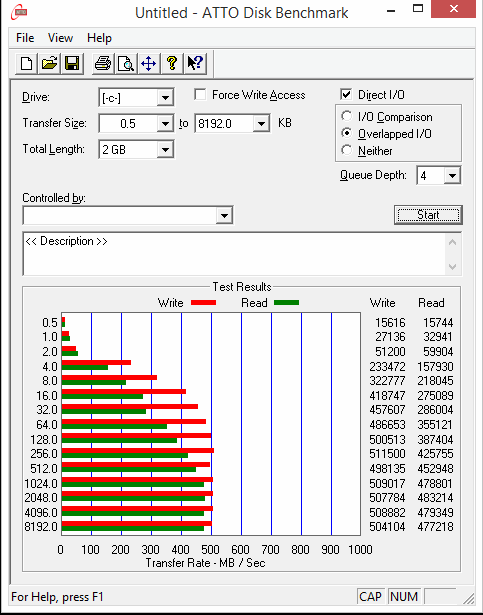
Task: Expand Transfer Size minimum 0.5 dropdown
Action: (165, 124)
